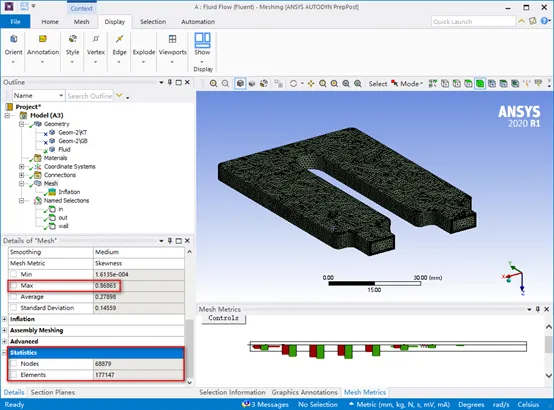This screenshot has width=554, height=410.
Task: Open the Mode selection dropdown
Action: pyautogui.click(x=407, y=84)
